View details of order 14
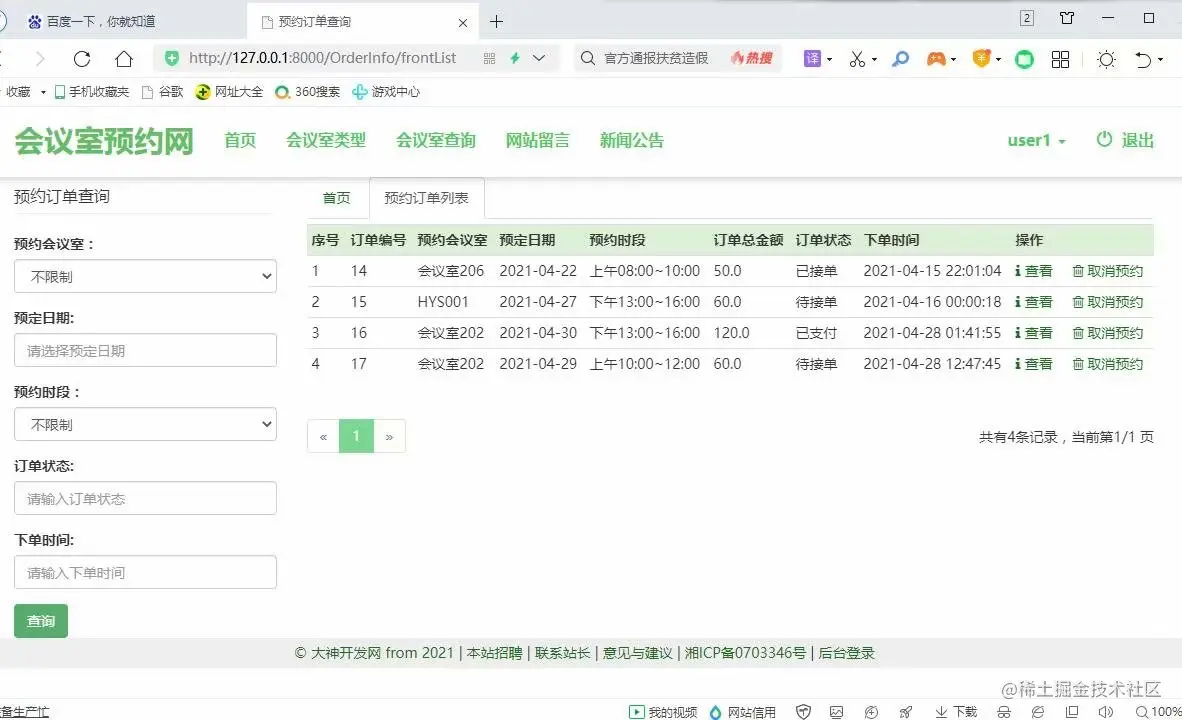Screen dimensions: 1182x720 [x=1033, y=271]
